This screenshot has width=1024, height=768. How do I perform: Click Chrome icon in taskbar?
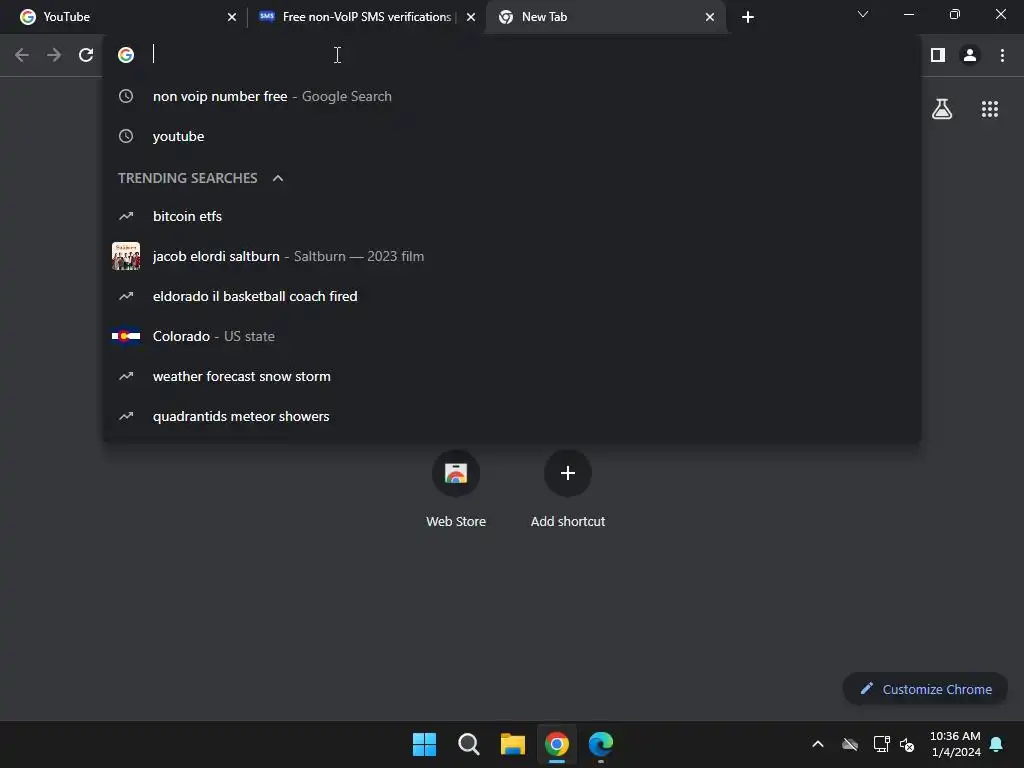click(557, 744)
